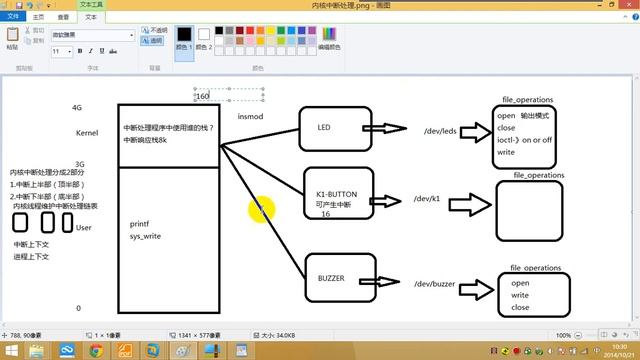The width and height of the screenshot is (640, 360).
Task: Open the blue Q app on the taskbar
Action: (x=153, y=351)
